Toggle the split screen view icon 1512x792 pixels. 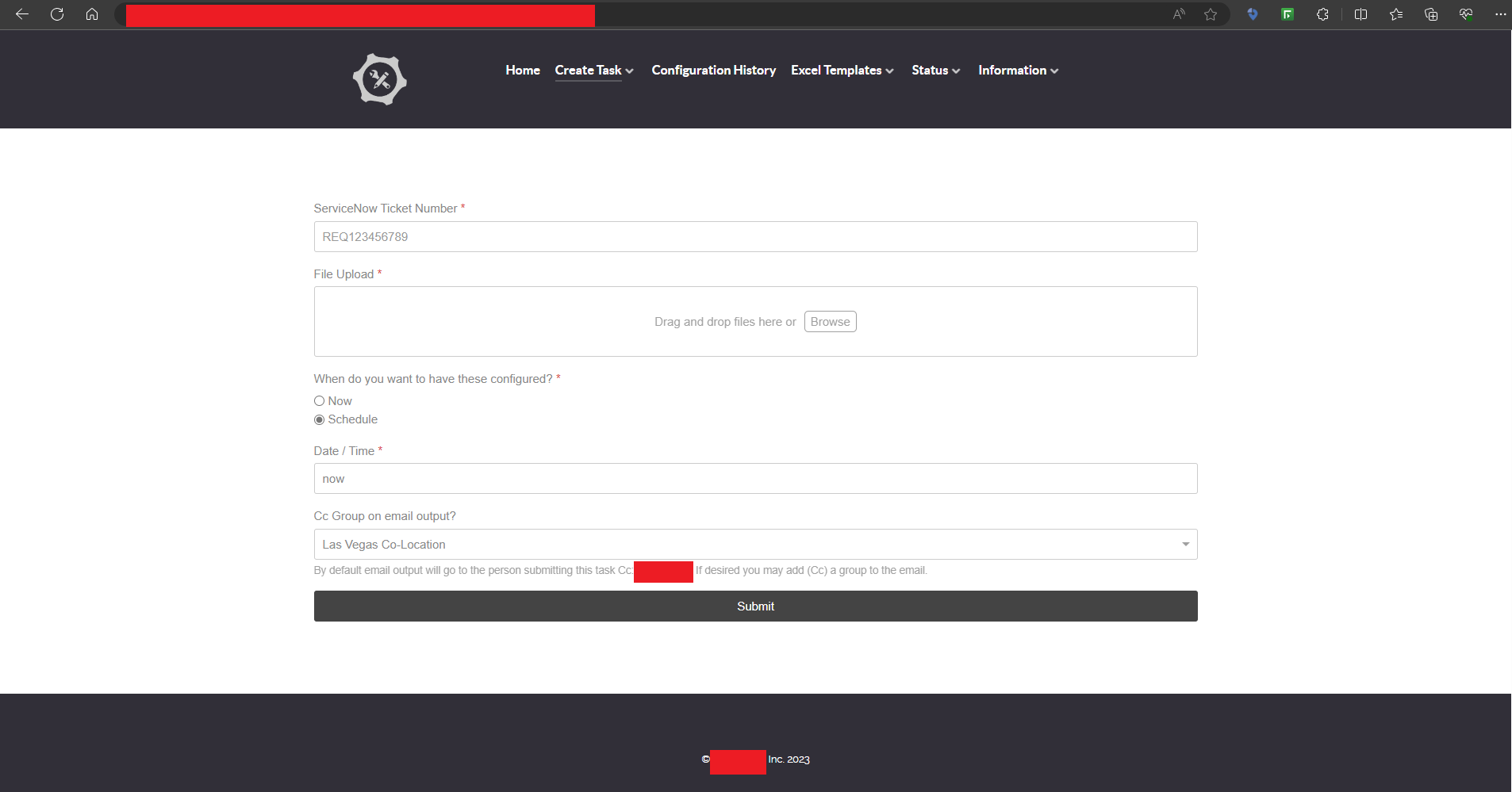coord(1360,14)
